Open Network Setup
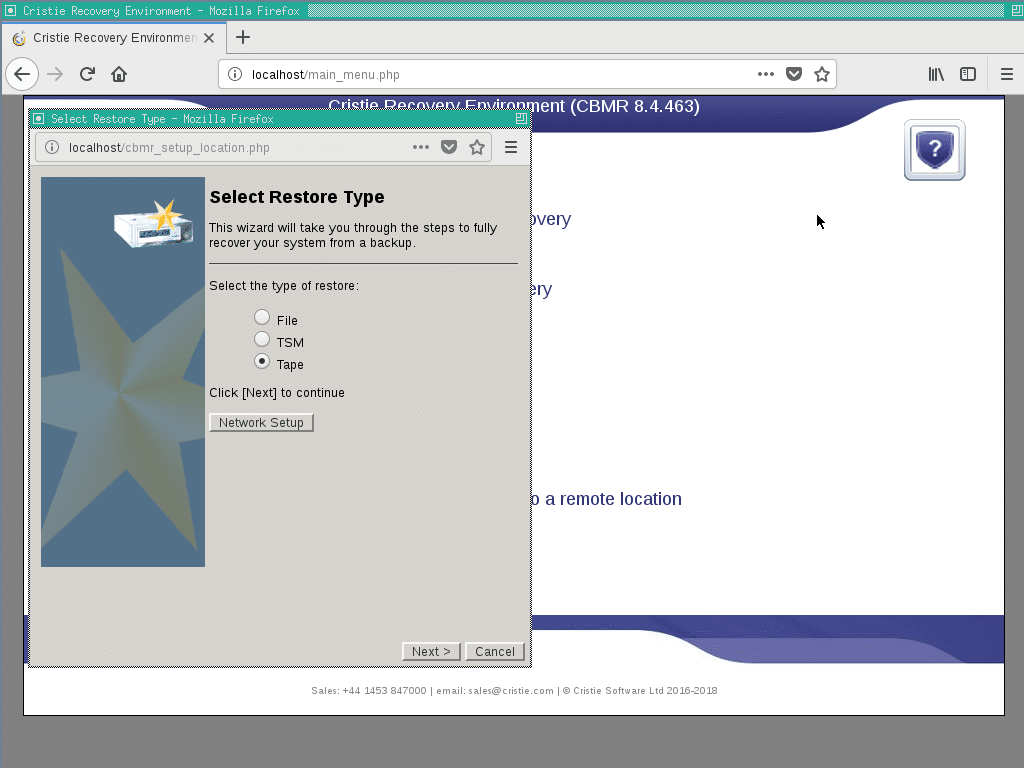This screenshot has width=1024, height=768. click(x=261, y=423)
